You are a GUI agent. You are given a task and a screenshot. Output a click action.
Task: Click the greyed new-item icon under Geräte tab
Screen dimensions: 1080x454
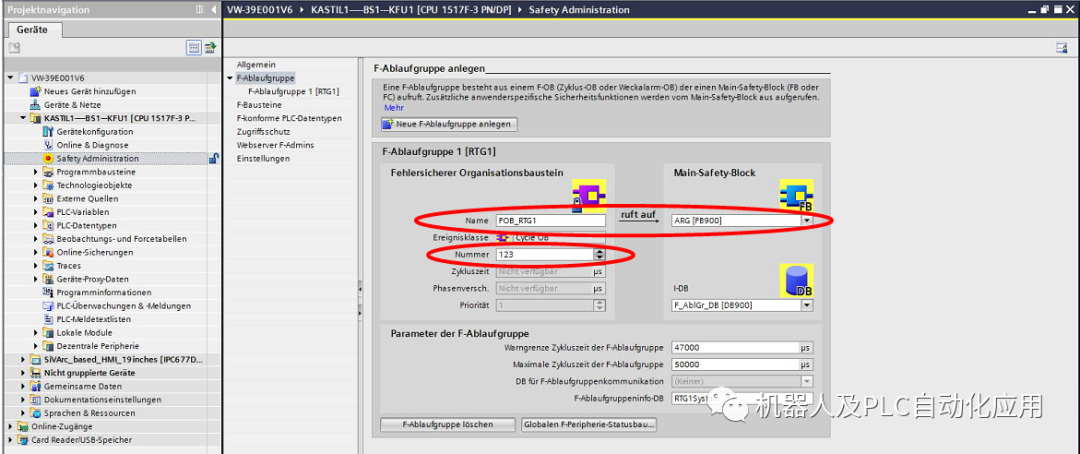14,48
